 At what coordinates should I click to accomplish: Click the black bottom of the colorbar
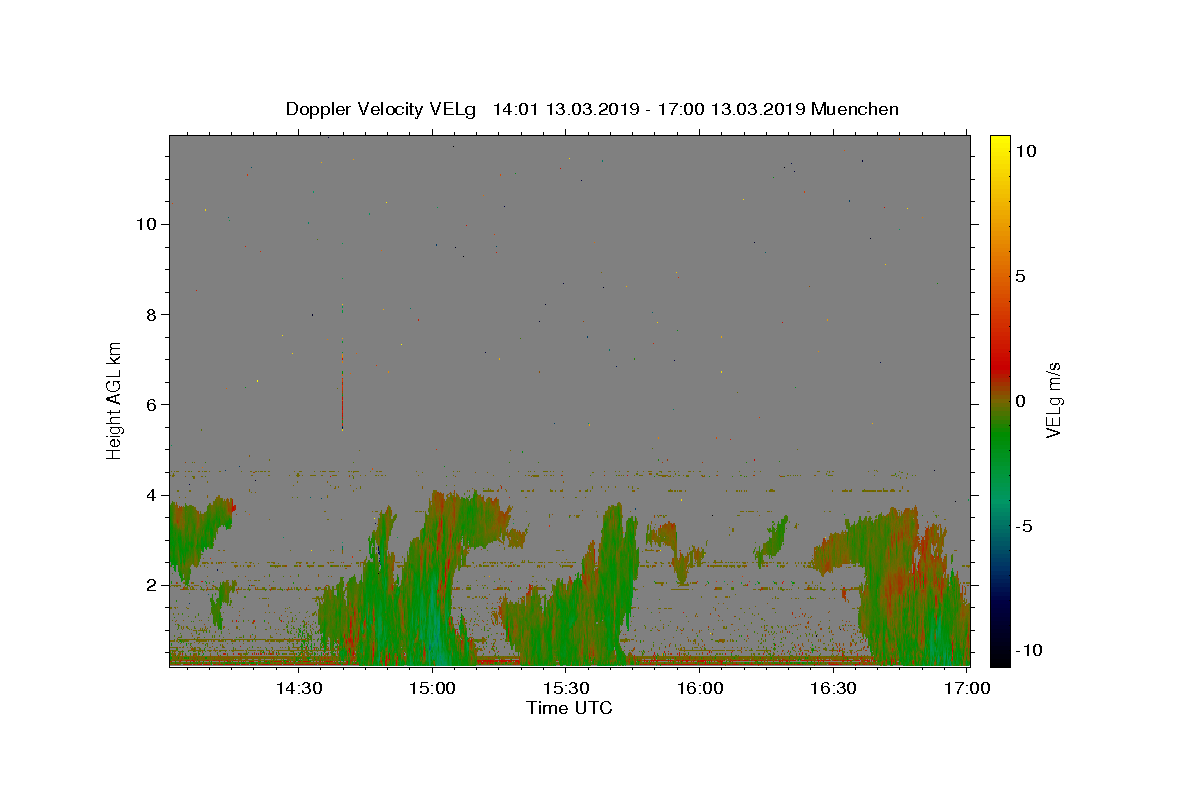1000,658
